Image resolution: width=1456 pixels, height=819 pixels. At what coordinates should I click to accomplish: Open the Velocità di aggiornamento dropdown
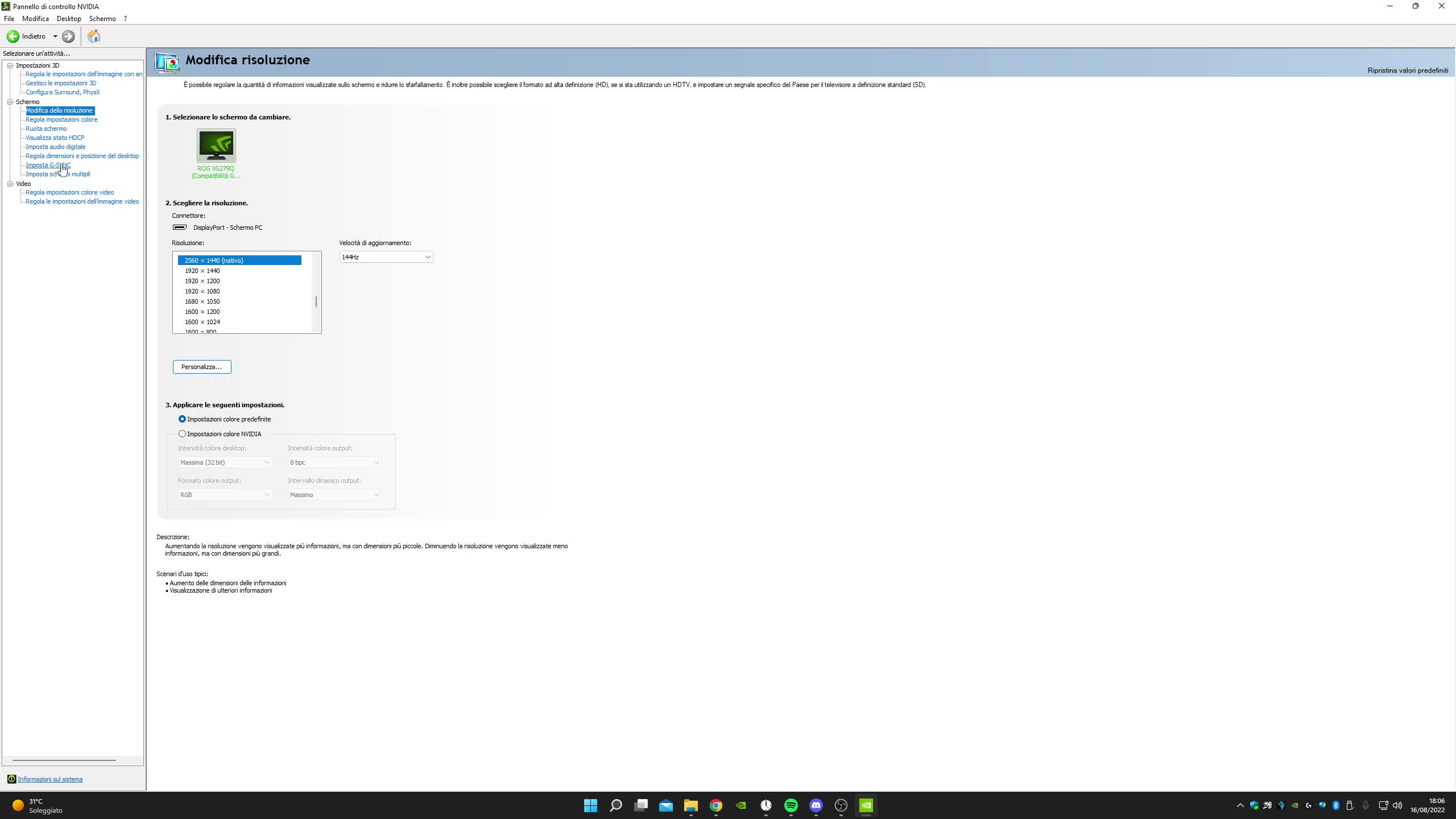427,257
